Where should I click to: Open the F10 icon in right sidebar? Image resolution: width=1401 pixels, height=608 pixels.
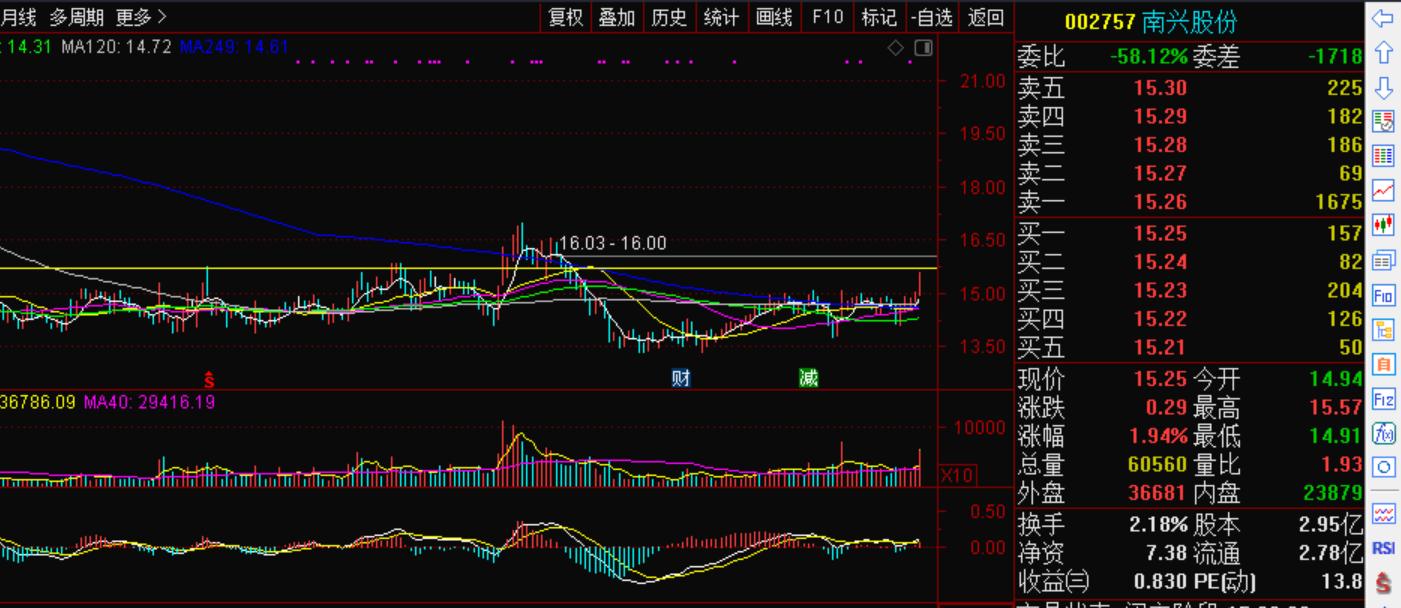click(1384, 296)
